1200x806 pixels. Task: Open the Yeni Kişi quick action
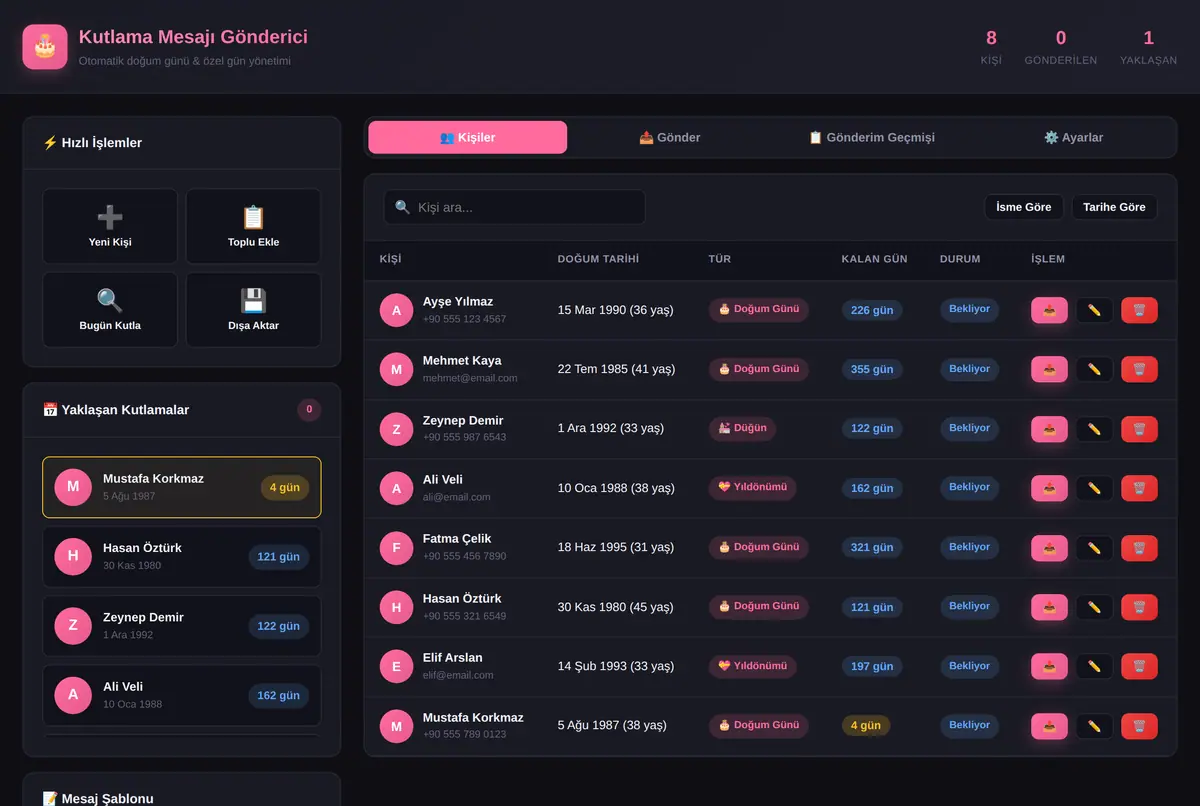pos(110,226)
